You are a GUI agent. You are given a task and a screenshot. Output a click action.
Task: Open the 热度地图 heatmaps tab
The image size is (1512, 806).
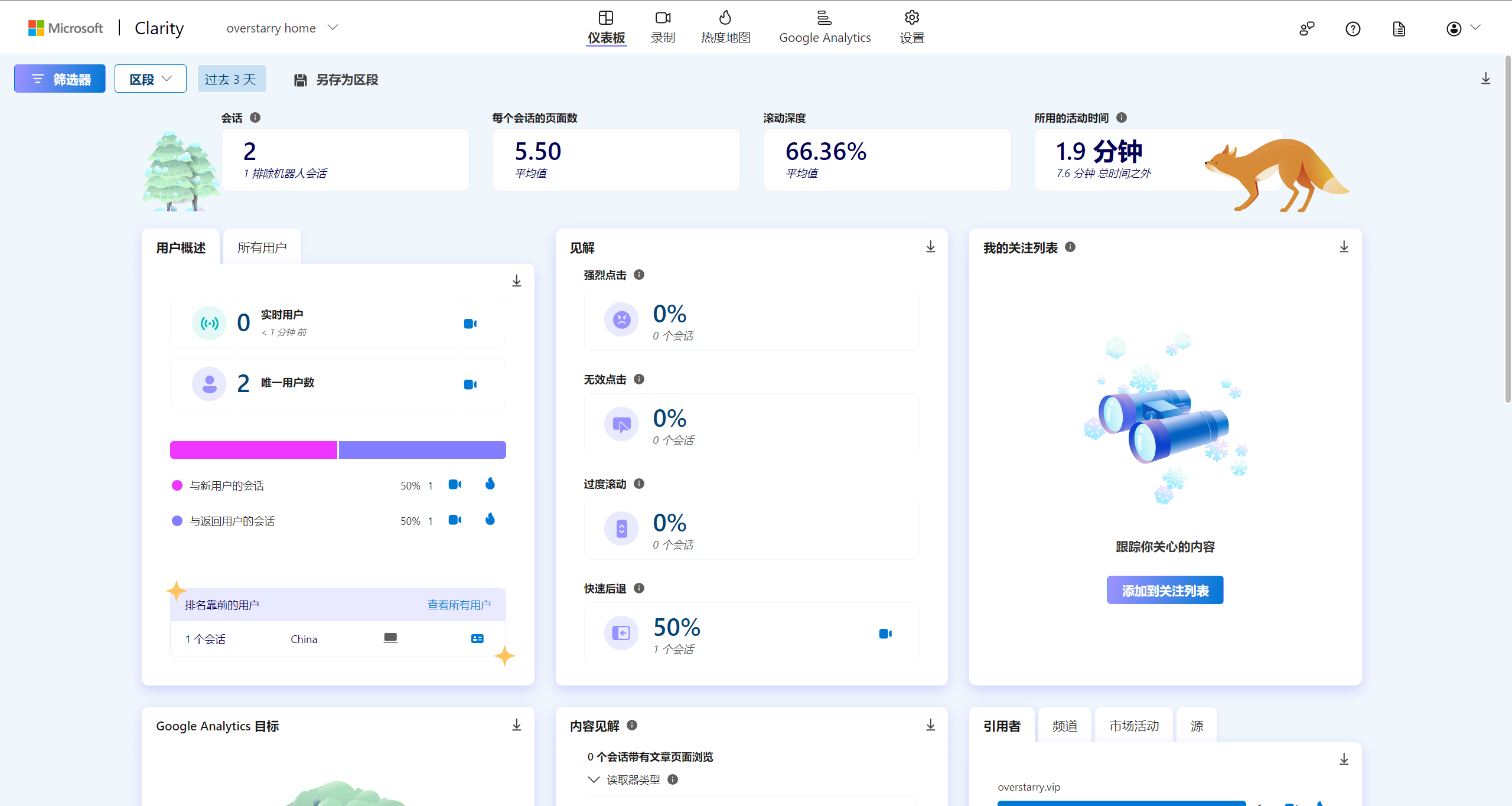pyautogui.click(x=725, y=27)
